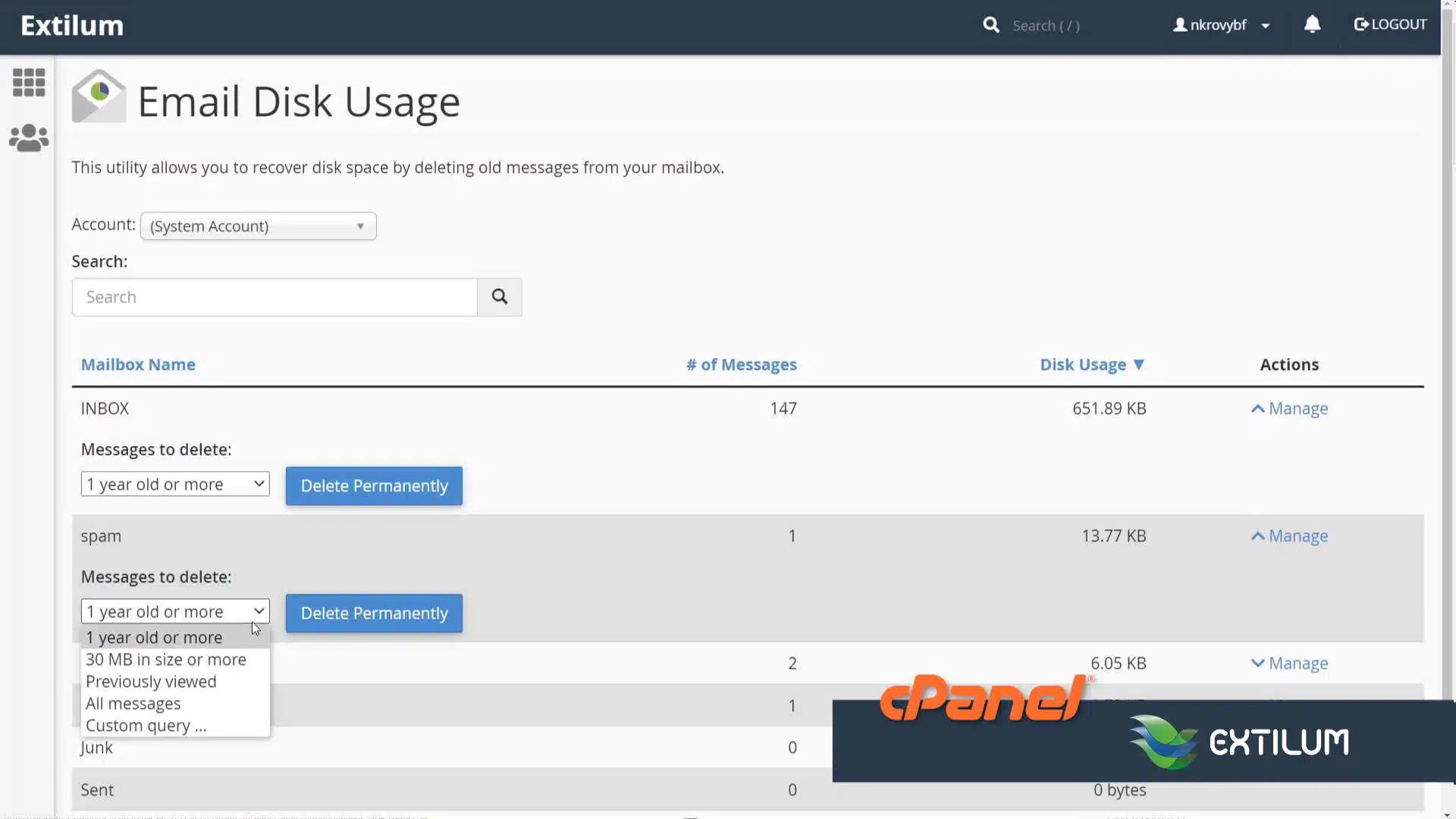This screenshot has width=1456, height=819.
Task: Choose 'Custom query ...' option
Action: pos(175,726)
